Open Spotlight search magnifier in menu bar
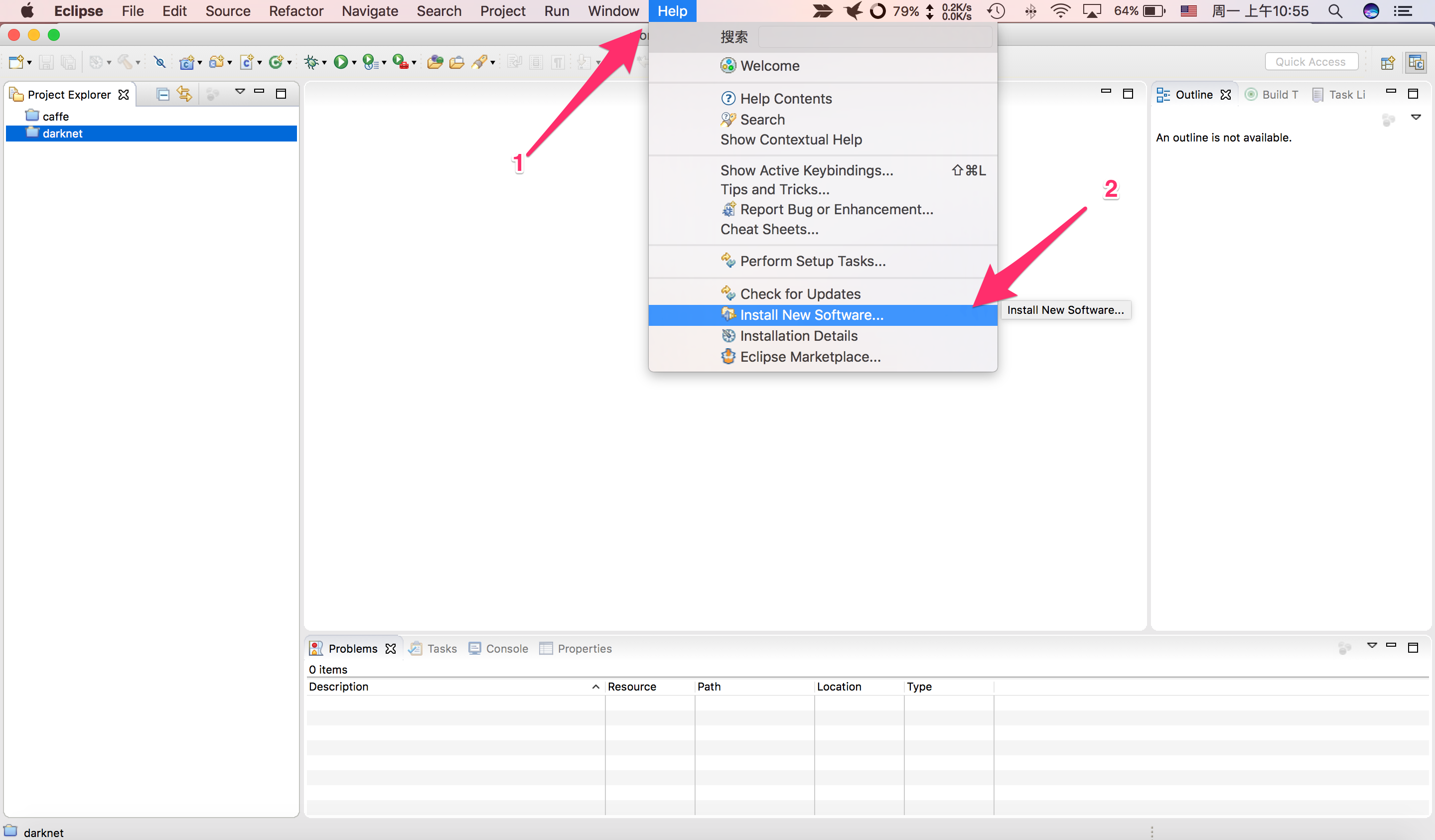 (x=1335, y=11)
